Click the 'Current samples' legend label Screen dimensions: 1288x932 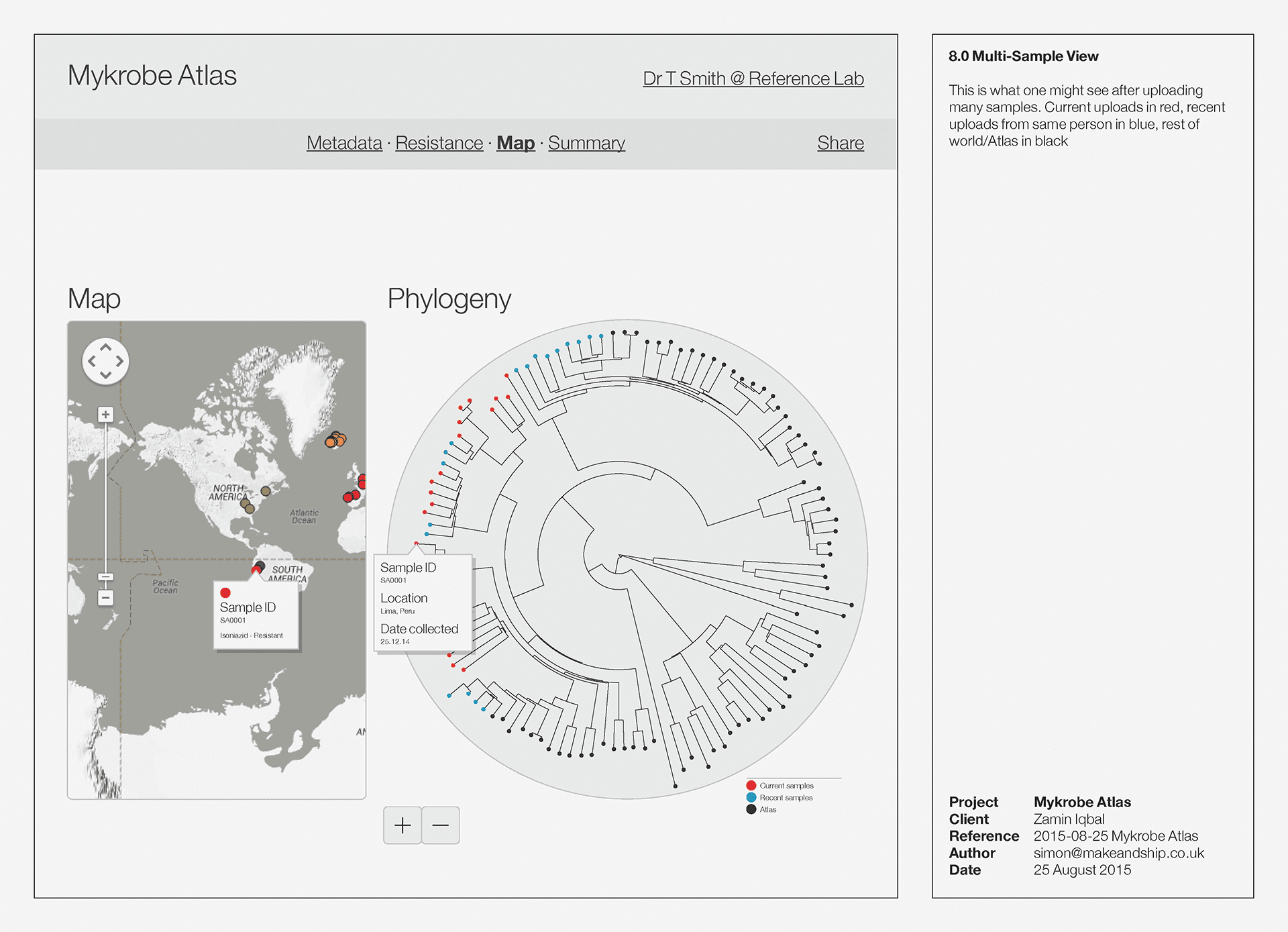click(787, 786)
